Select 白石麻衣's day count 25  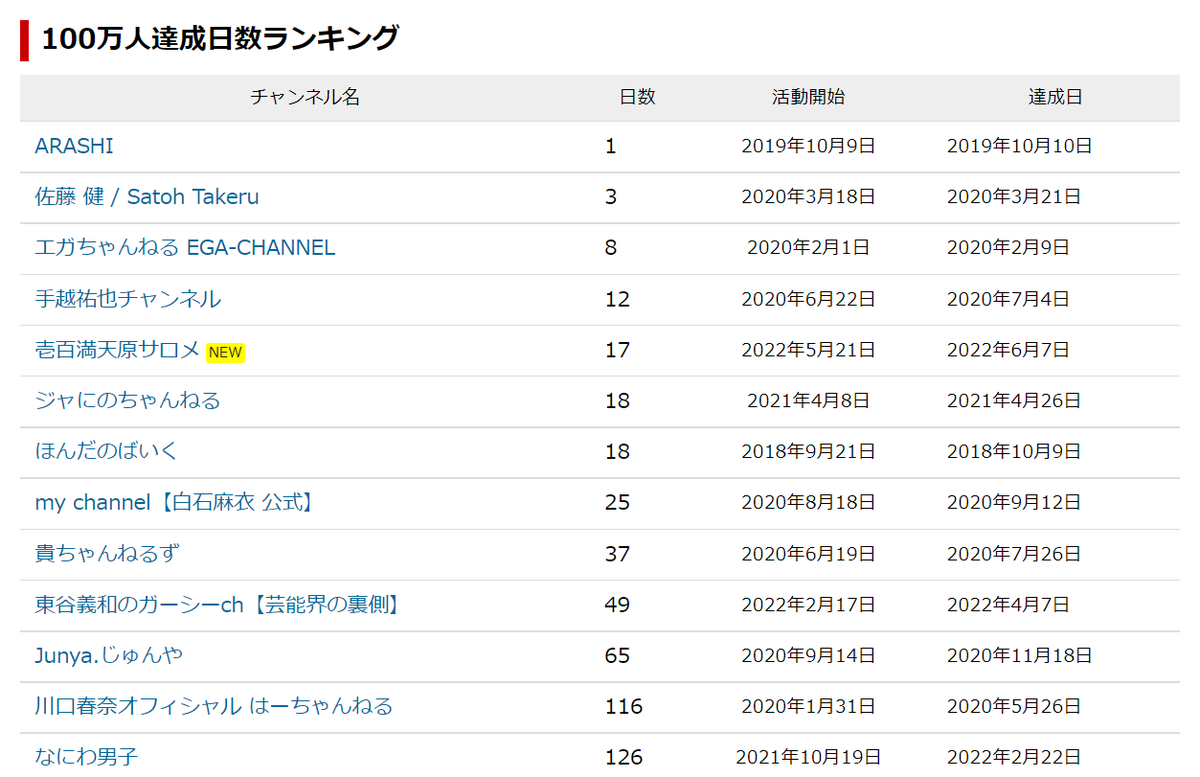[x=618, y=503]
